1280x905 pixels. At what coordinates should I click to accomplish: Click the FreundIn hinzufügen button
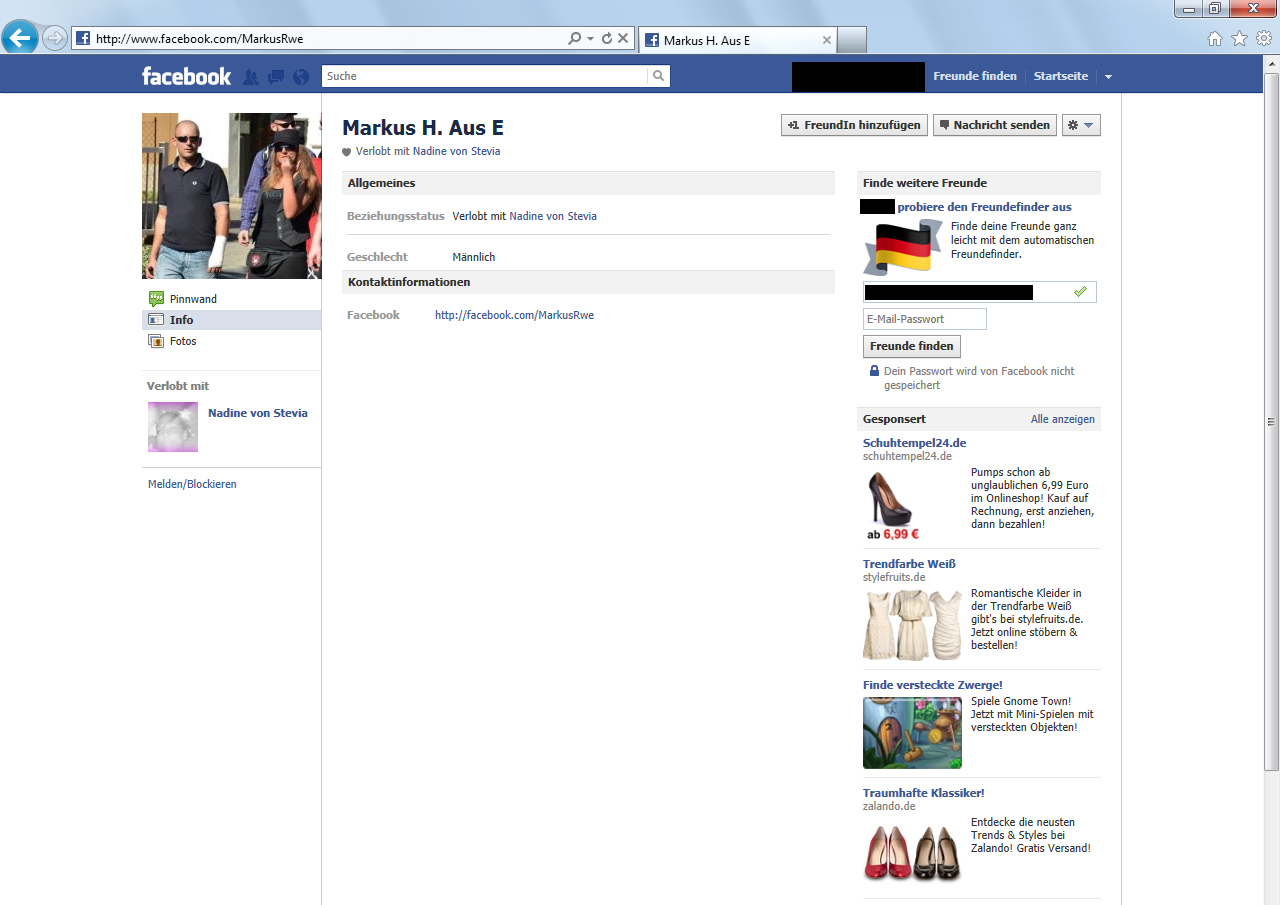854,125
